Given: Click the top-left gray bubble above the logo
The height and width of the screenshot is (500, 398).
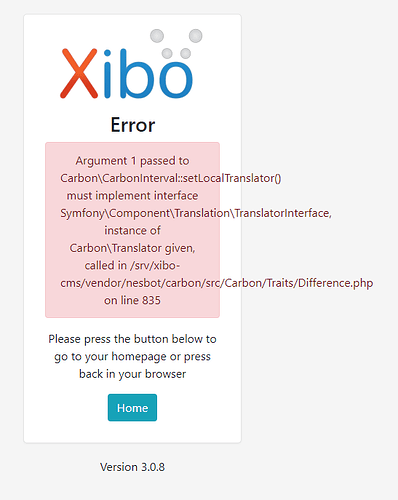Looking at the screenshot, I should click(x=157, y=36).
